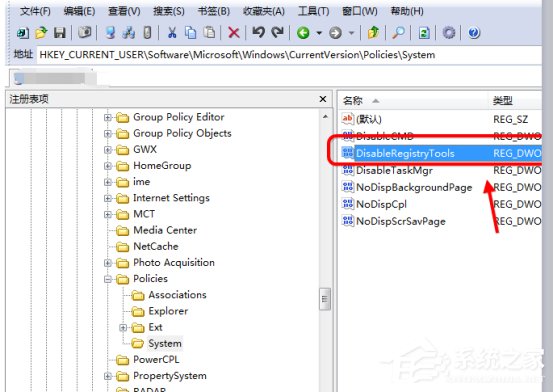Select the PowerCPL key
This screenshot has height=392, width=554.
[x=156, y=360]
